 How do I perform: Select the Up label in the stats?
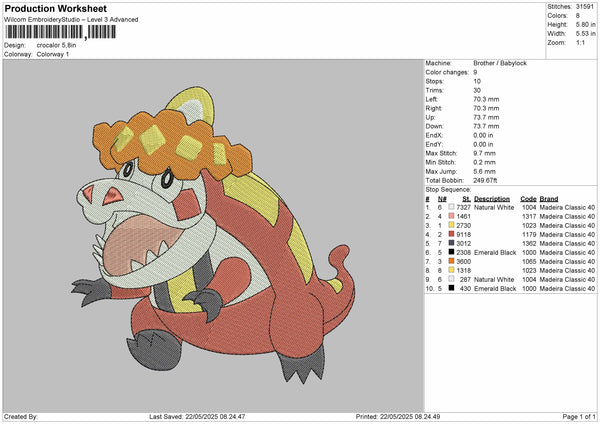(x=430, y=117)
